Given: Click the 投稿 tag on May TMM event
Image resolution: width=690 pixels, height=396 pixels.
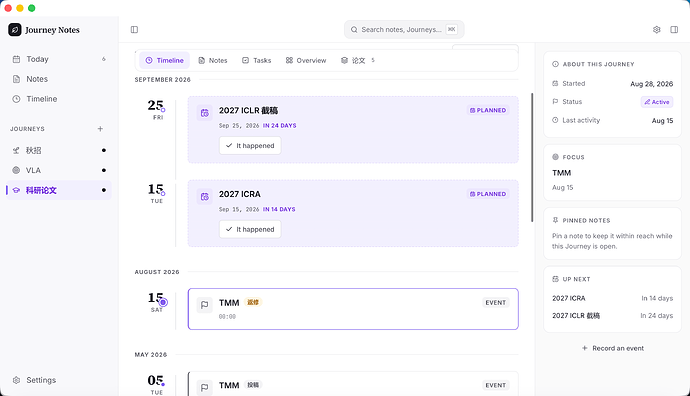Looking at the screenshot, I should tap(253, 385).
